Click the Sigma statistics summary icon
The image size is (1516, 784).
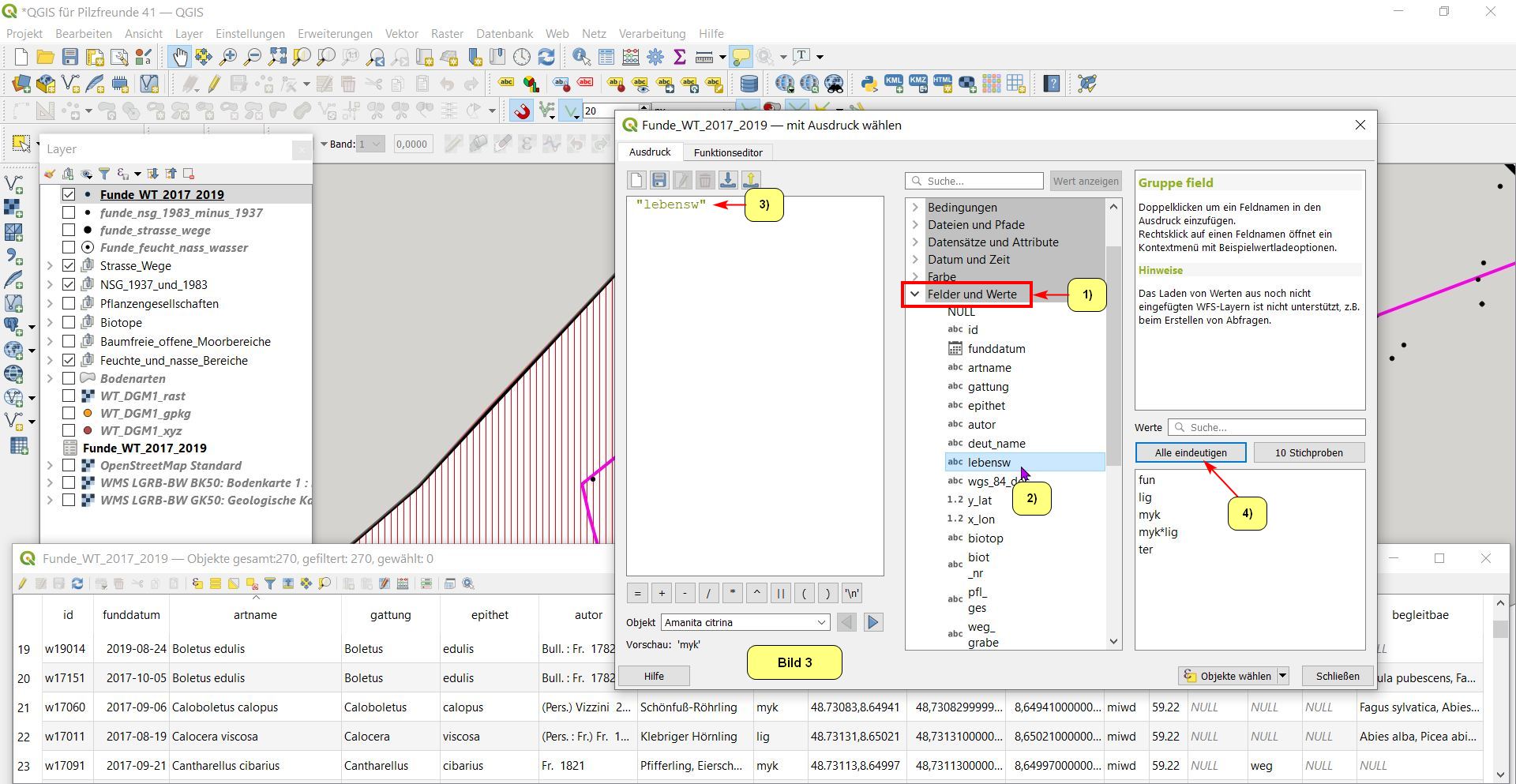pos(679,57)
